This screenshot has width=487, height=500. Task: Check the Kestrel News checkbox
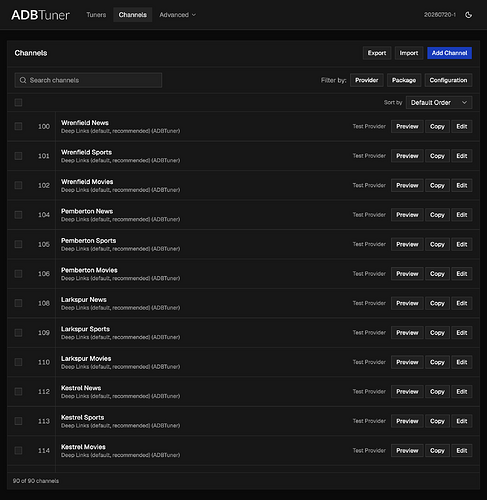(18, 392)
